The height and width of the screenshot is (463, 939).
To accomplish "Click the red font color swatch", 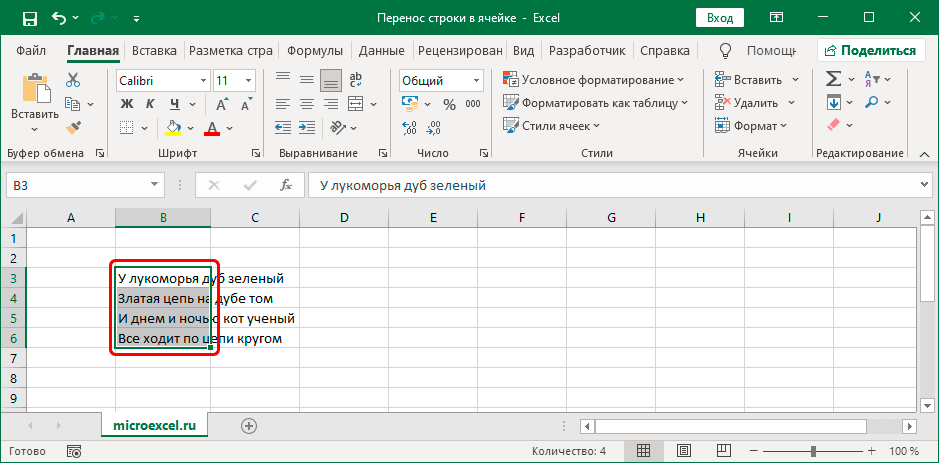I will point(211,127).
